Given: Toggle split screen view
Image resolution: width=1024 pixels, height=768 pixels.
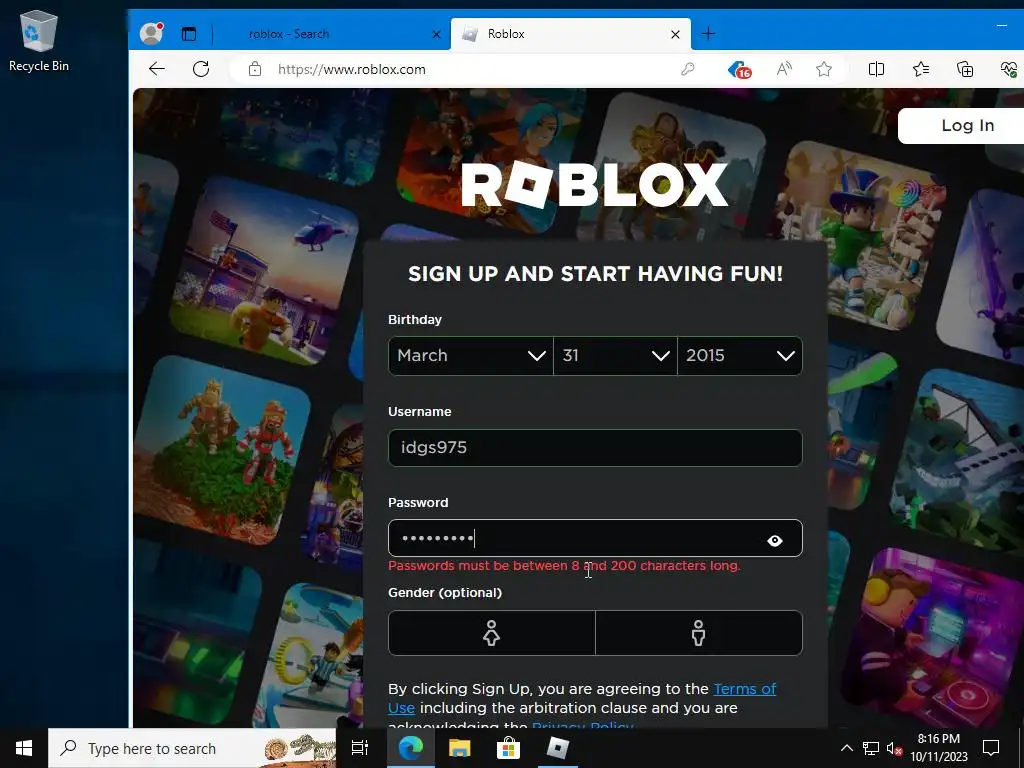Looking at the screenshot, I should point(876,69).
